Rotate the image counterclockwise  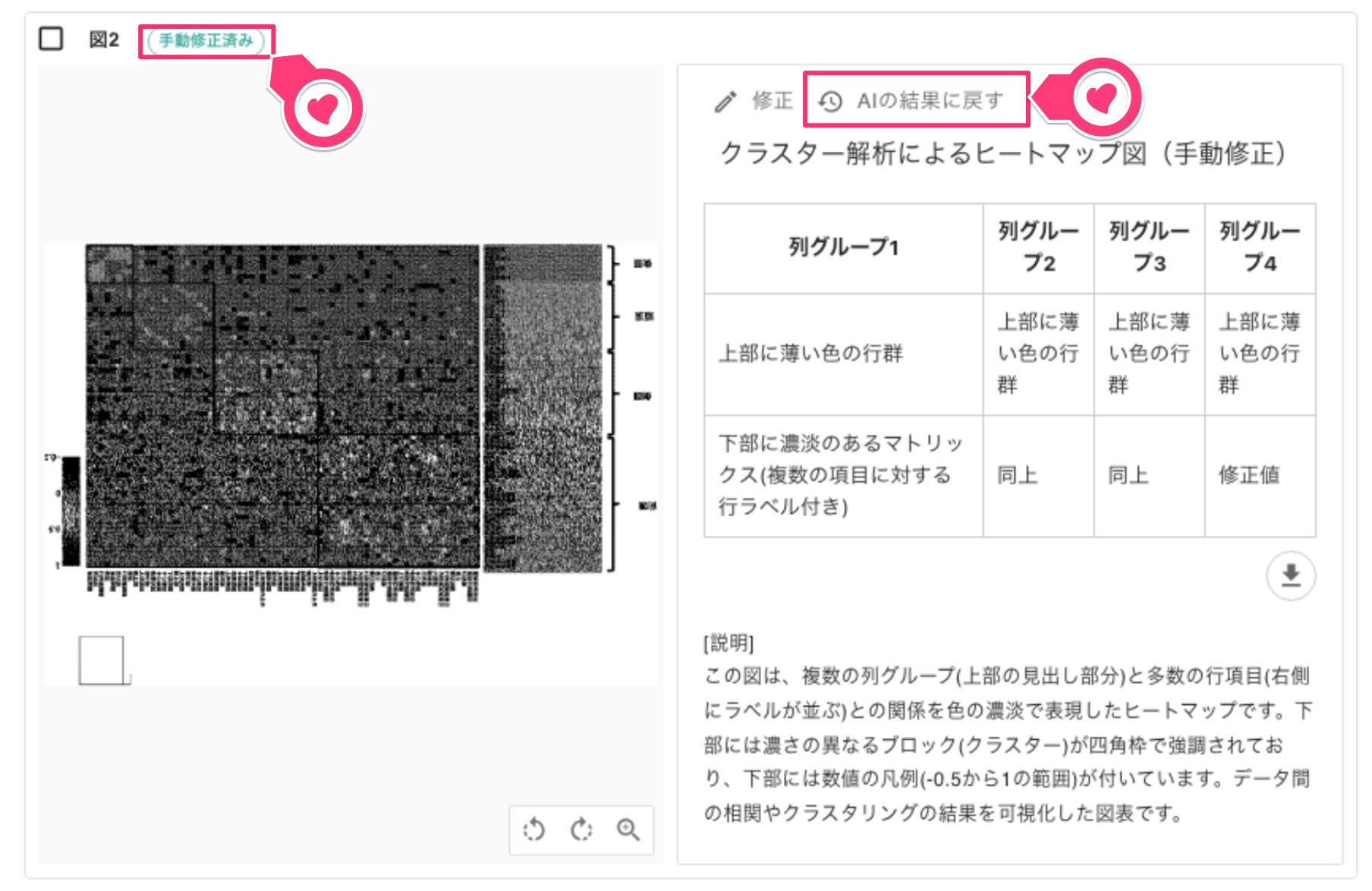[x=534, y=830]
